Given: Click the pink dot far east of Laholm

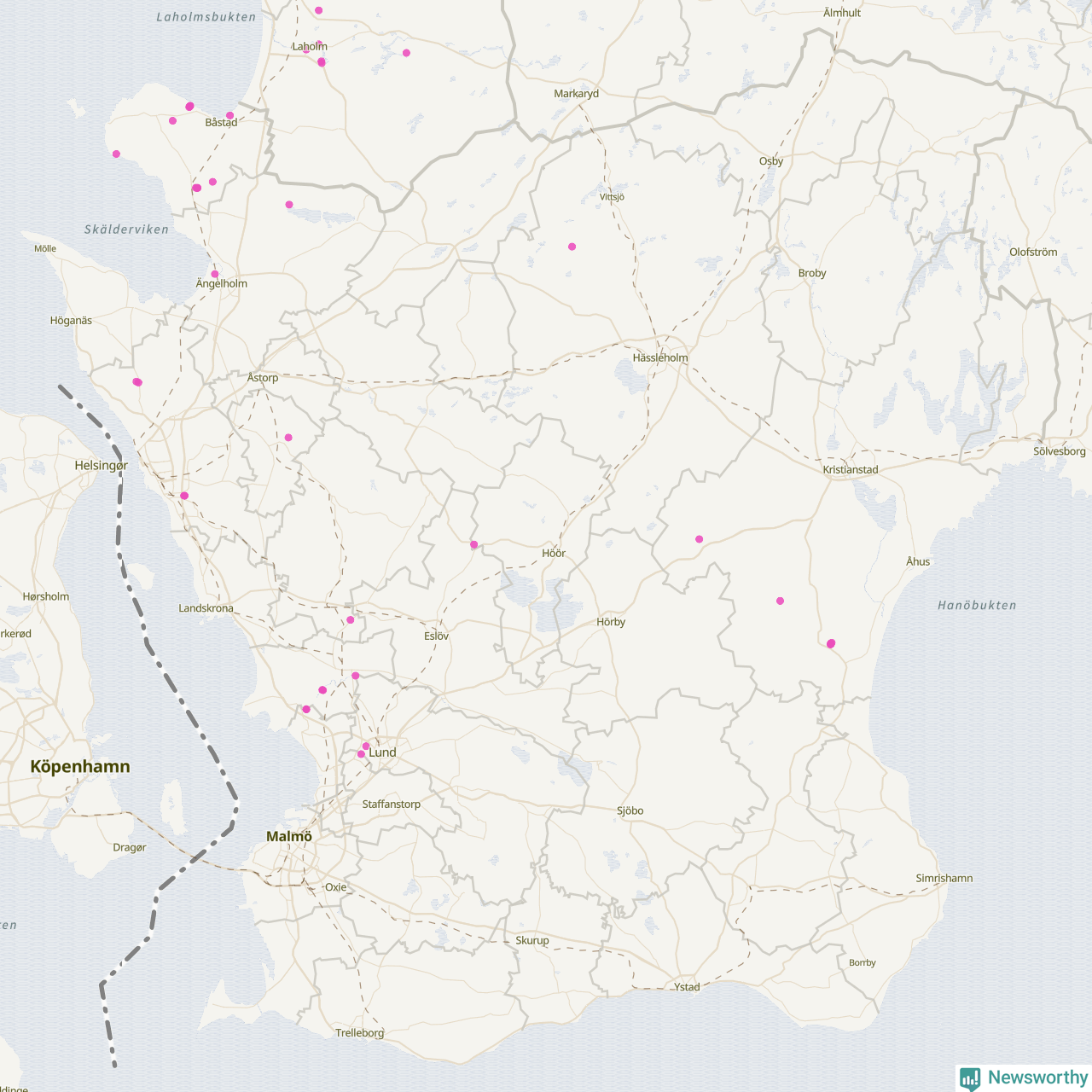Looking at the screenshot, I should point(406,53).
